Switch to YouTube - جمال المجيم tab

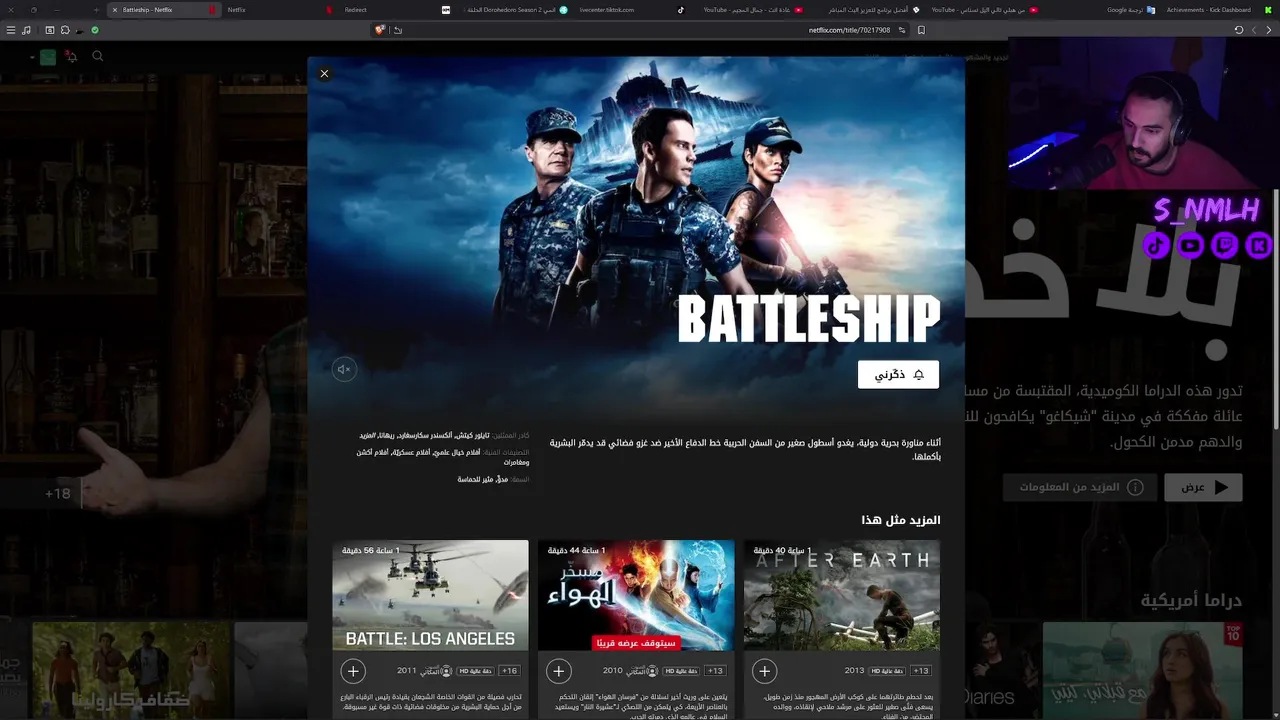pos(748,10)
